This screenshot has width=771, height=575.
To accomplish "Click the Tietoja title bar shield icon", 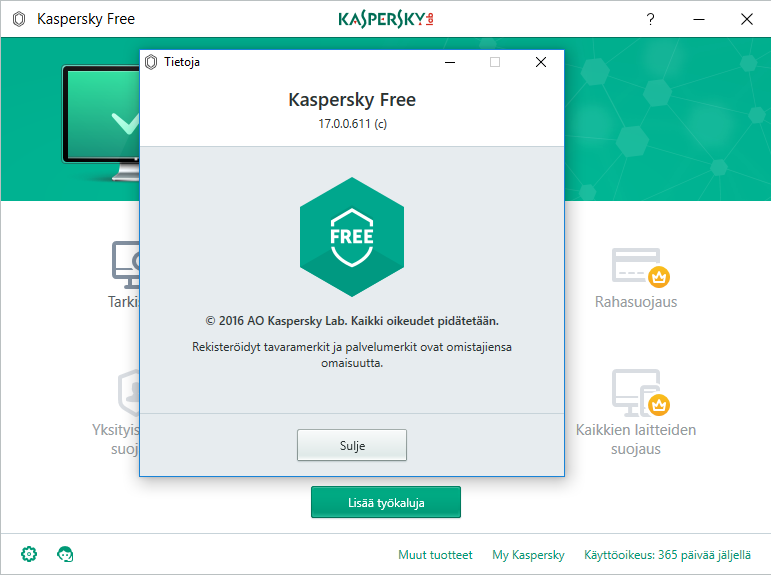I will pyautogui.click(x=151, y=62).
